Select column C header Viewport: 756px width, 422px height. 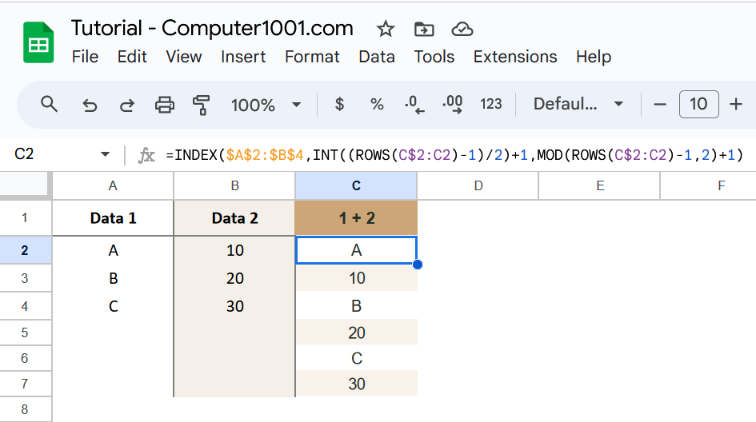356,186
